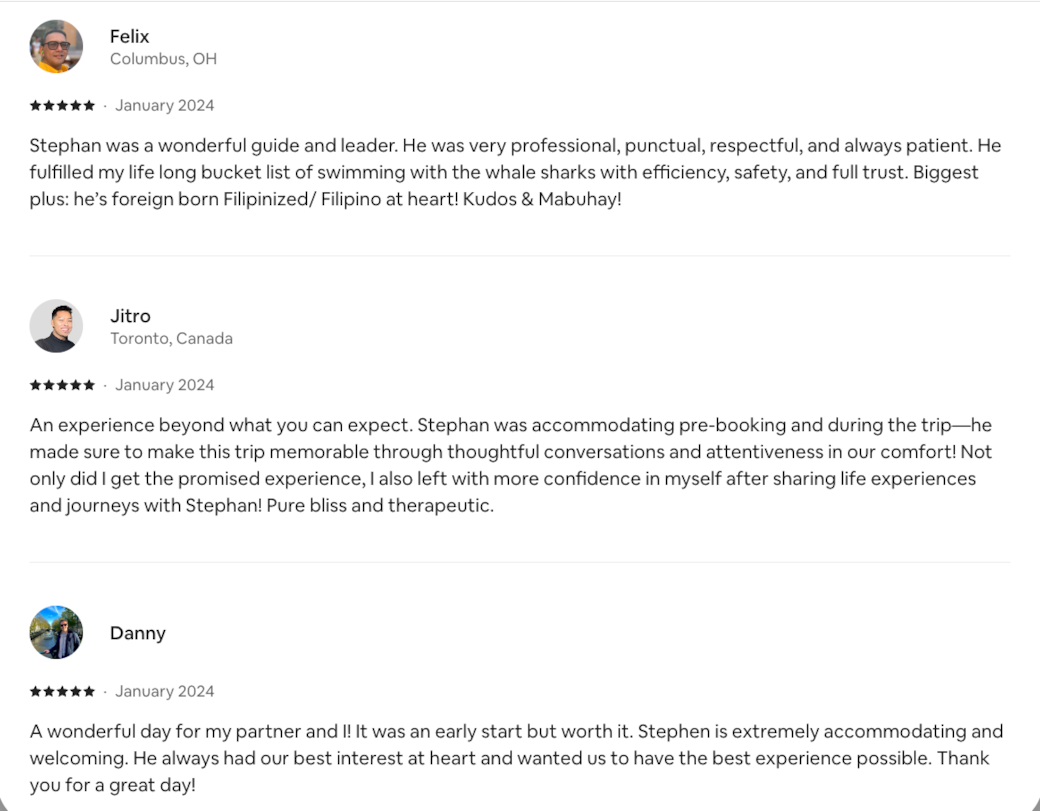Click the January 2024 date under Jitro

coord(164,385)
